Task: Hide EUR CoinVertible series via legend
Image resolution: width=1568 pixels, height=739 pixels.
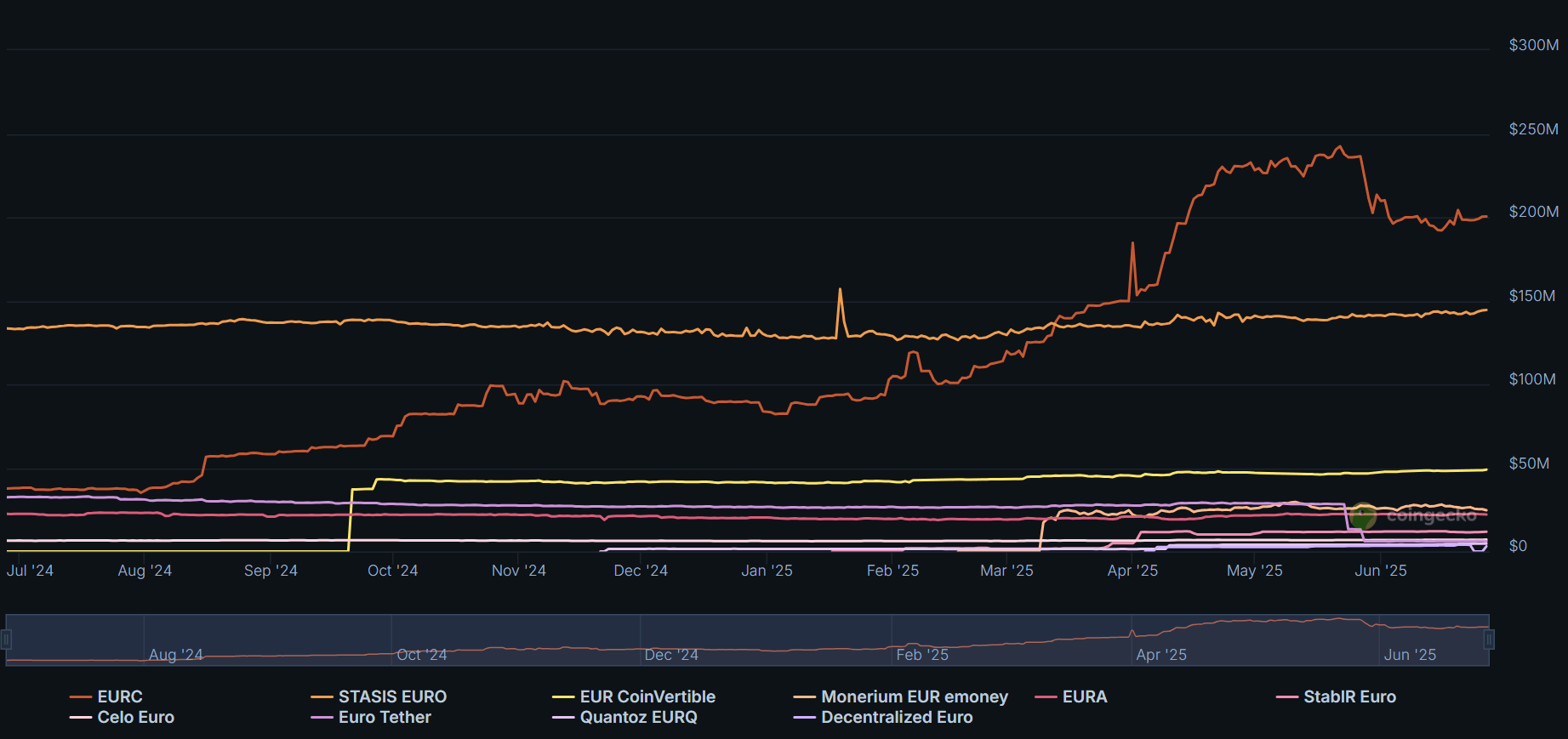Action: [634, 696]
